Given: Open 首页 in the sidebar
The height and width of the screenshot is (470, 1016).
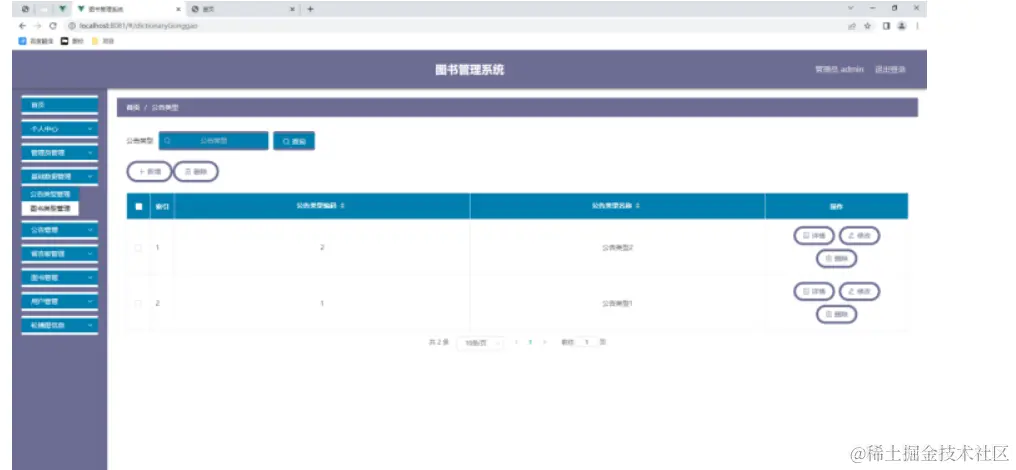Looking at the screenshot, I should coord(60,104).
